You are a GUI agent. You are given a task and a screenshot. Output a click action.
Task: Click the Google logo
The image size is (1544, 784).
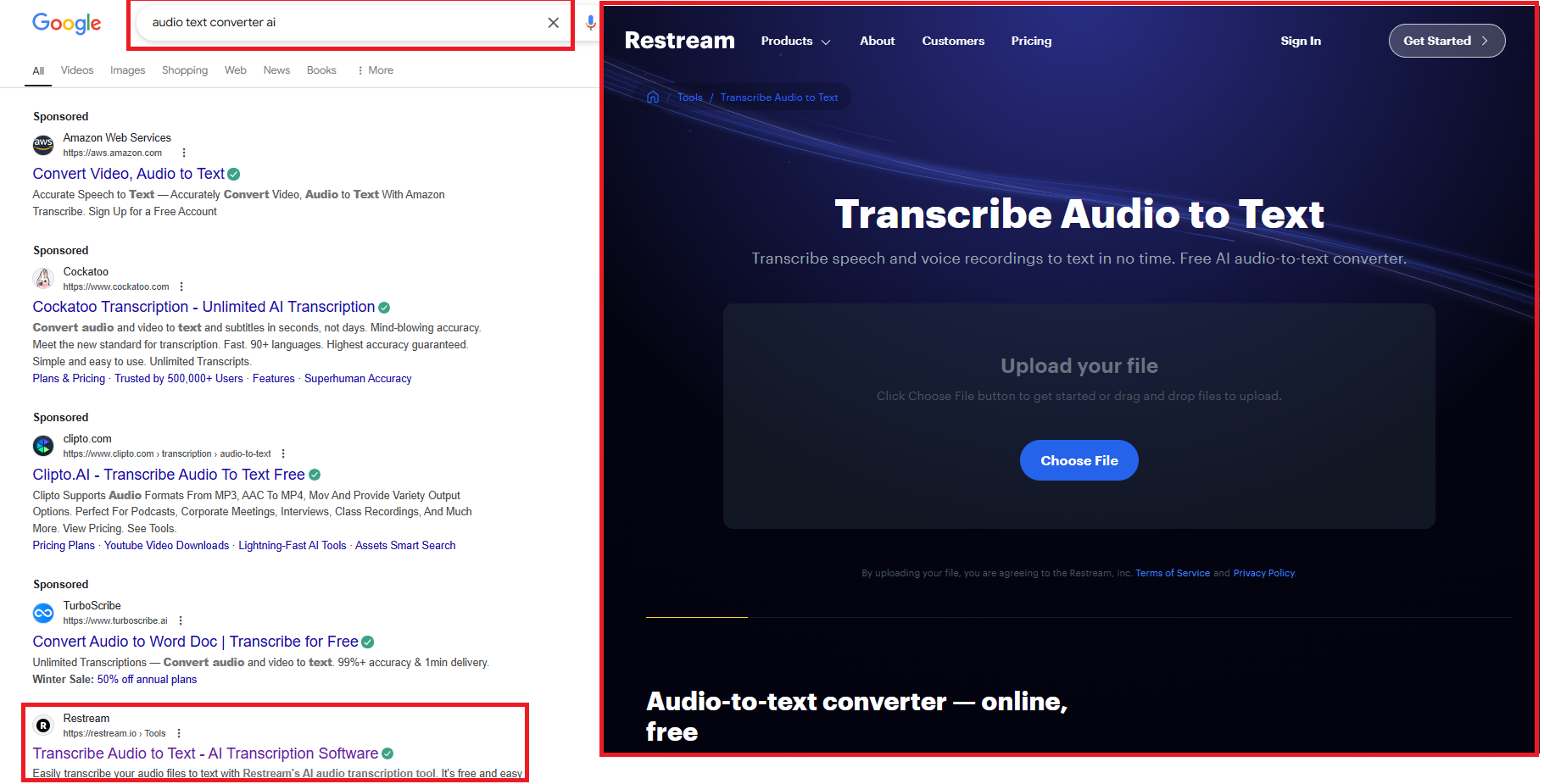point(66,23)
